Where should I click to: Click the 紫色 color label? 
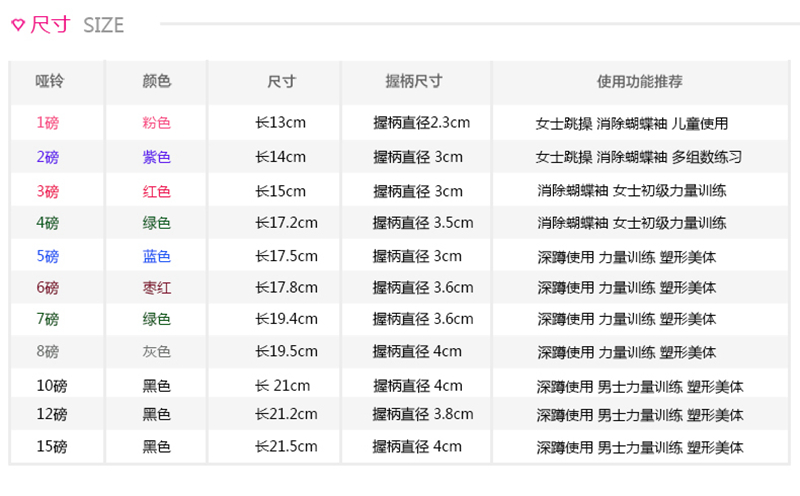pyautogui.click(x=157, y=157)
